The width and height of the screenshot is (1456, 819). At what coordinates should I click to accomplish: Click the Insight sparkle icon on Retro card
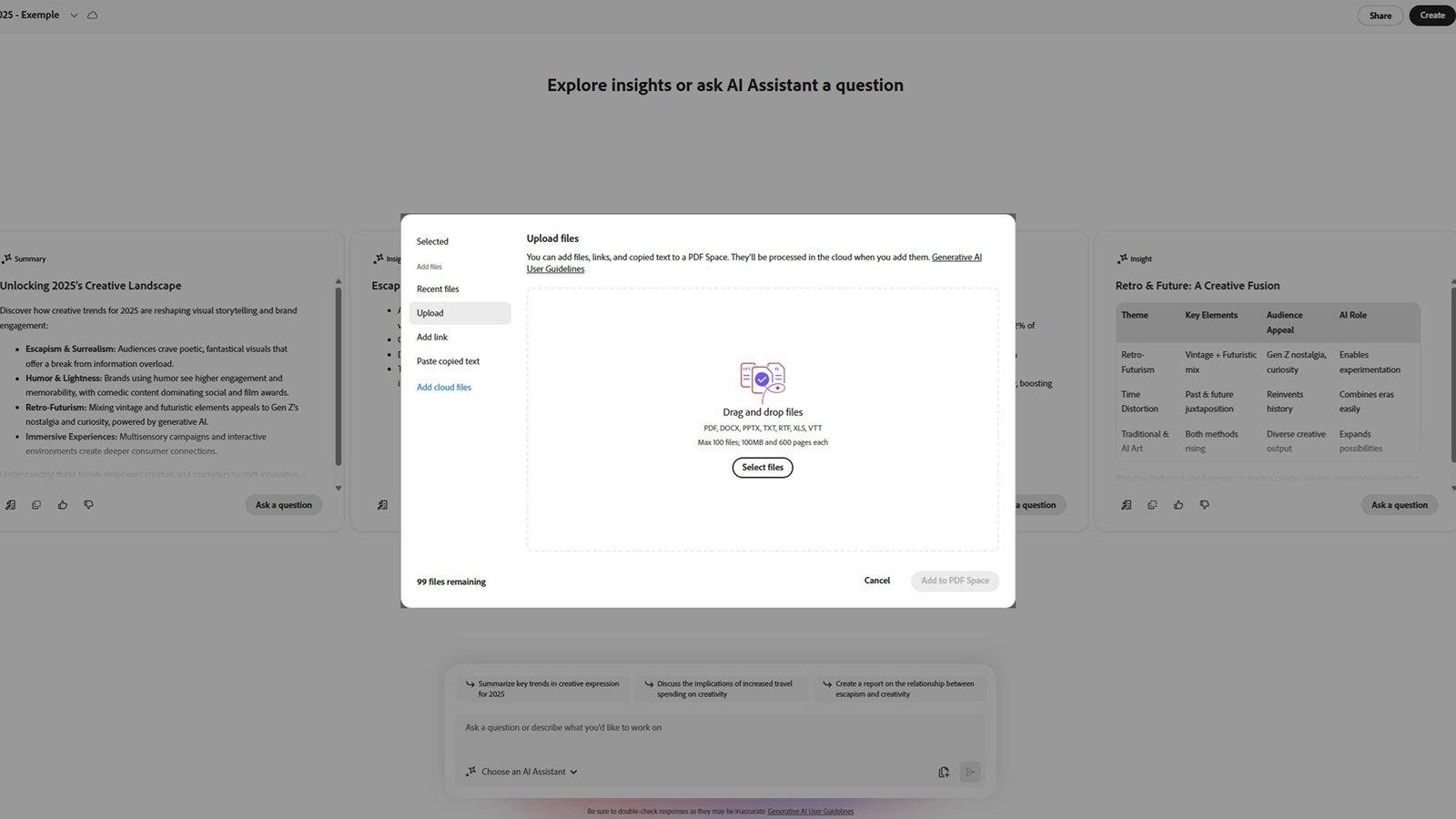pyautogui.click(x=1122, y=258)
